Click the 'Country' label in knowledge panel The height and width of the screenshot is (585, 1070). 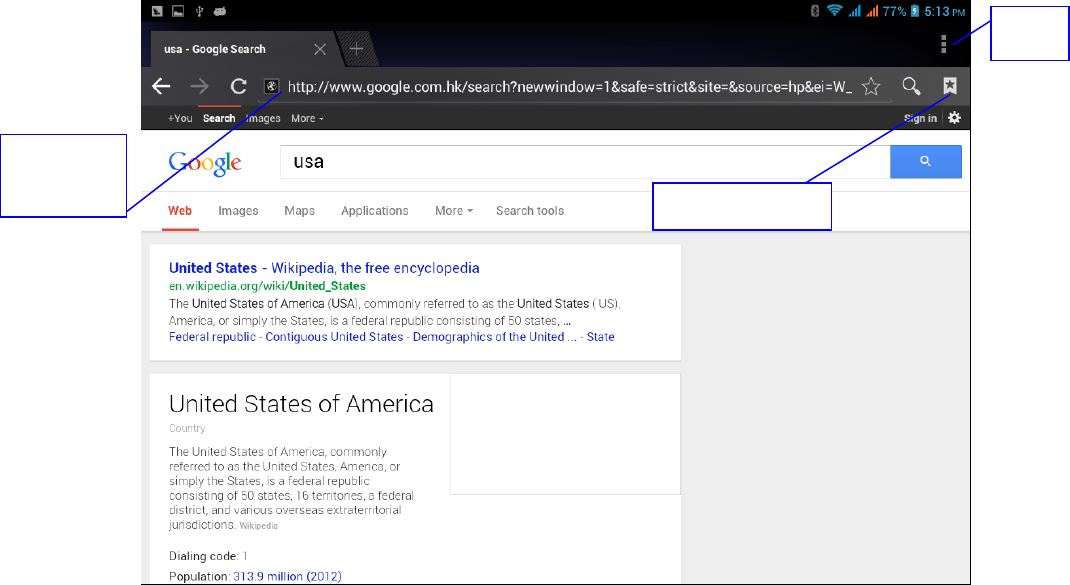tap(187, 428)
